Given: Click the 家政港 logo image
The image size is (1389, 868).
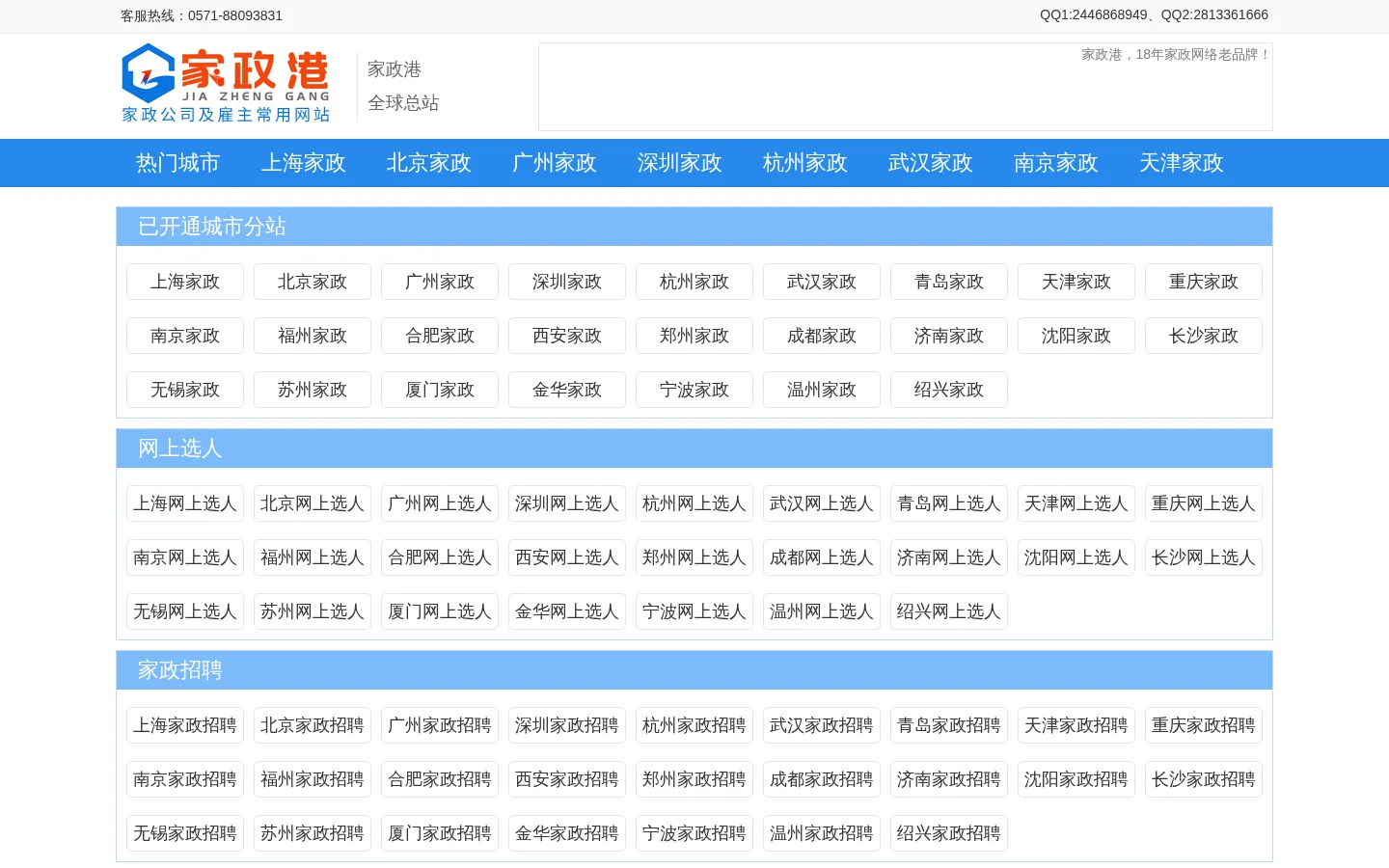Looking at the screenshot, I should [x=226, y=83].
